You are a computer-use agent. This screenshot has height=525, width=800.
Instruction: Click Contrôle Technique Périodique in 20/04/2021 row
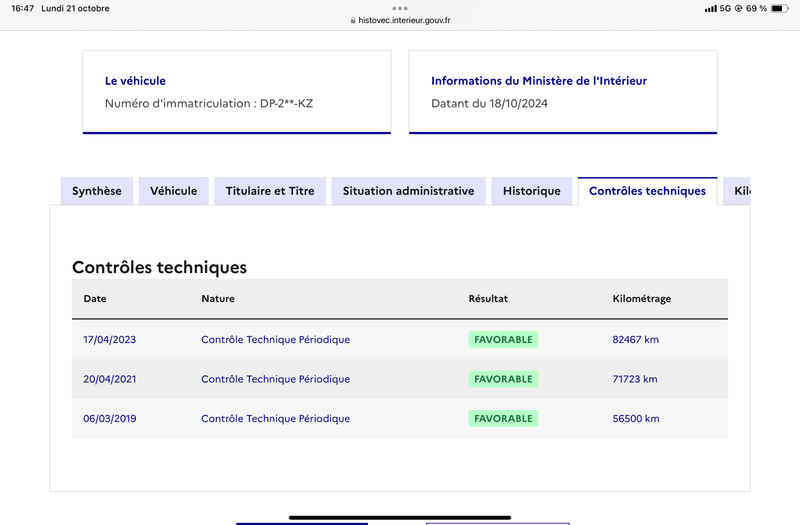click(x=276, y=379)
